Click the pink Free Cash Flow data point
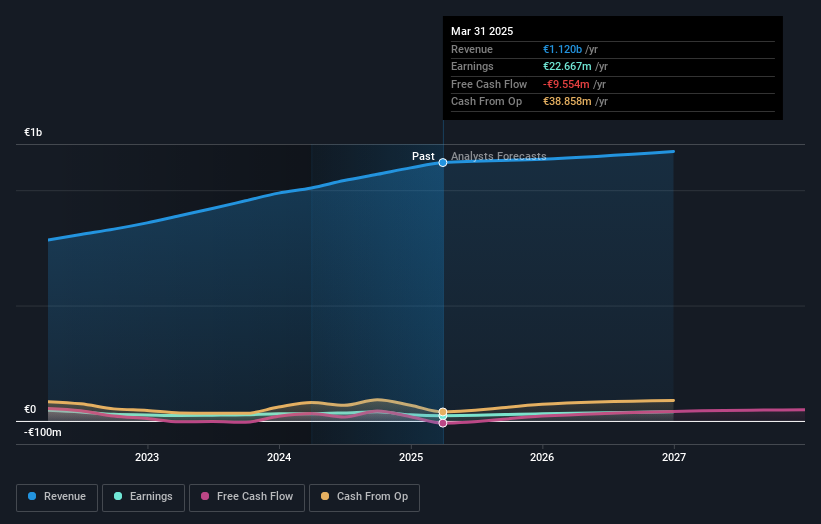The height and width of the screenshot is (524, 821). pyautogui.click(x=443, y=423)
